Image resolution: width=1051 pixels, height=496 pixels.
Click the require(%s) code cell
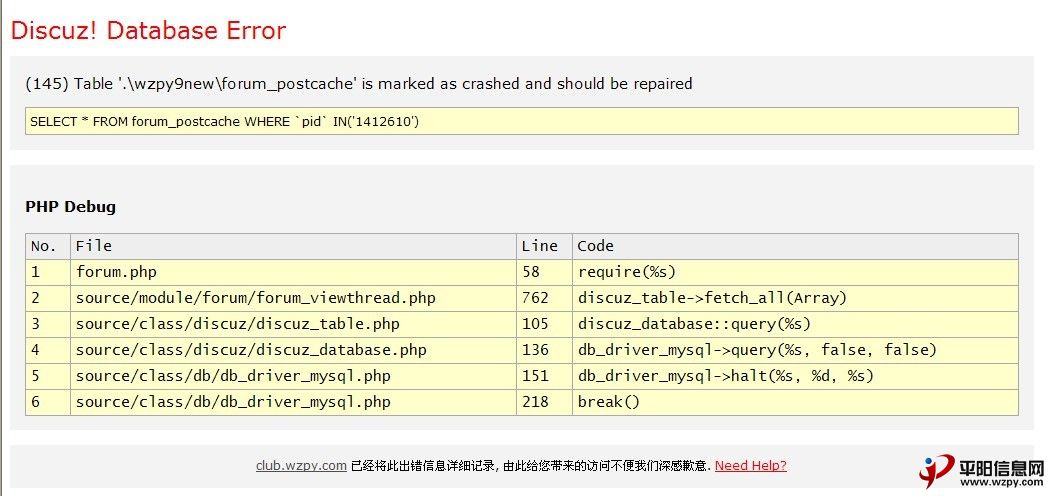(x=796, y=272)
